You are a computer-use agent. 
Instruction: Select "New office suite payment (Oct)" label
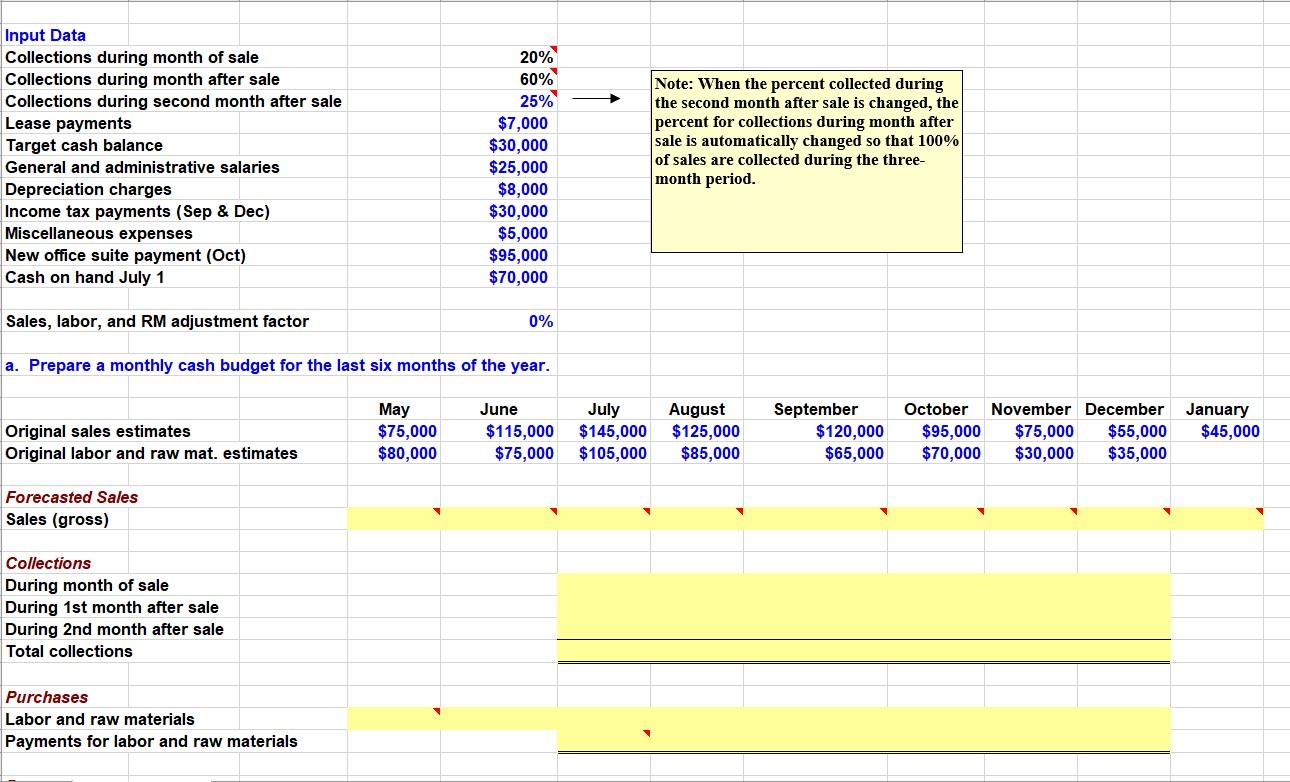[x=126, y=255]
